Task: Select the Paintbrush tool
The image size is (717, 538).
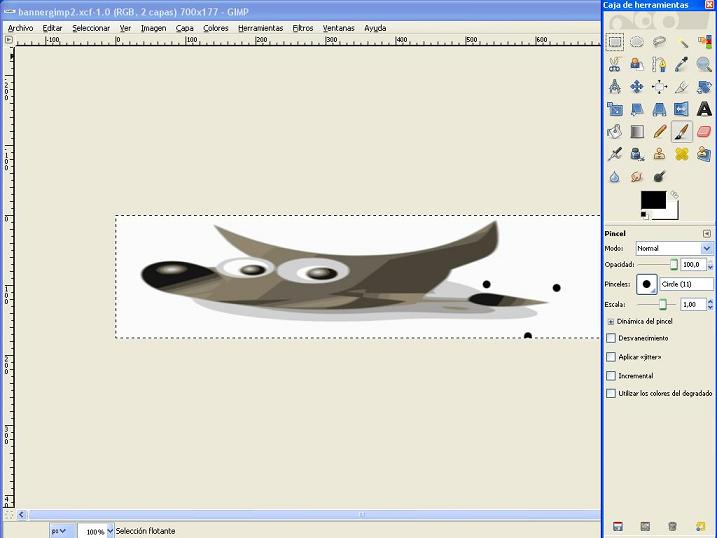Action: click(682, 132)
